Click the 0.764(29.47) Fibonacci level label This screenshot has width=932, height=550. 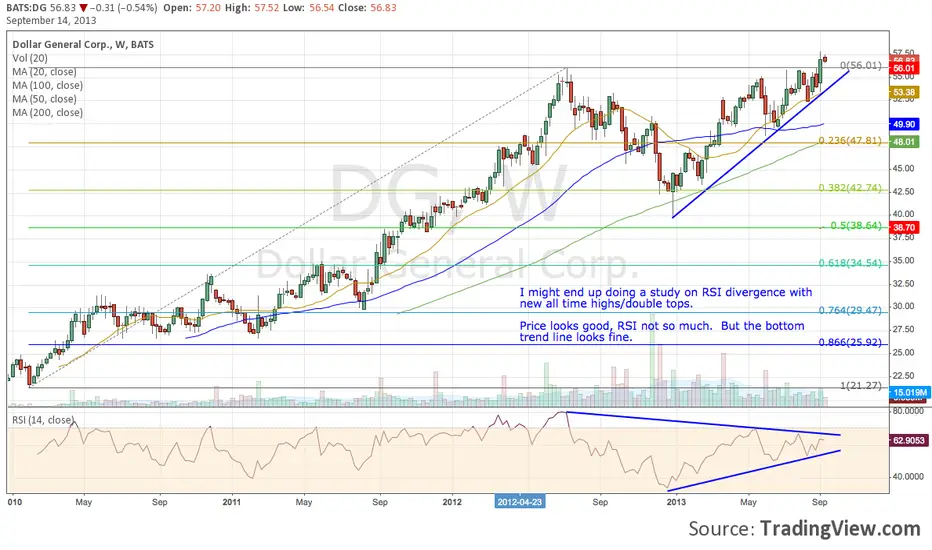coord(850,310)
